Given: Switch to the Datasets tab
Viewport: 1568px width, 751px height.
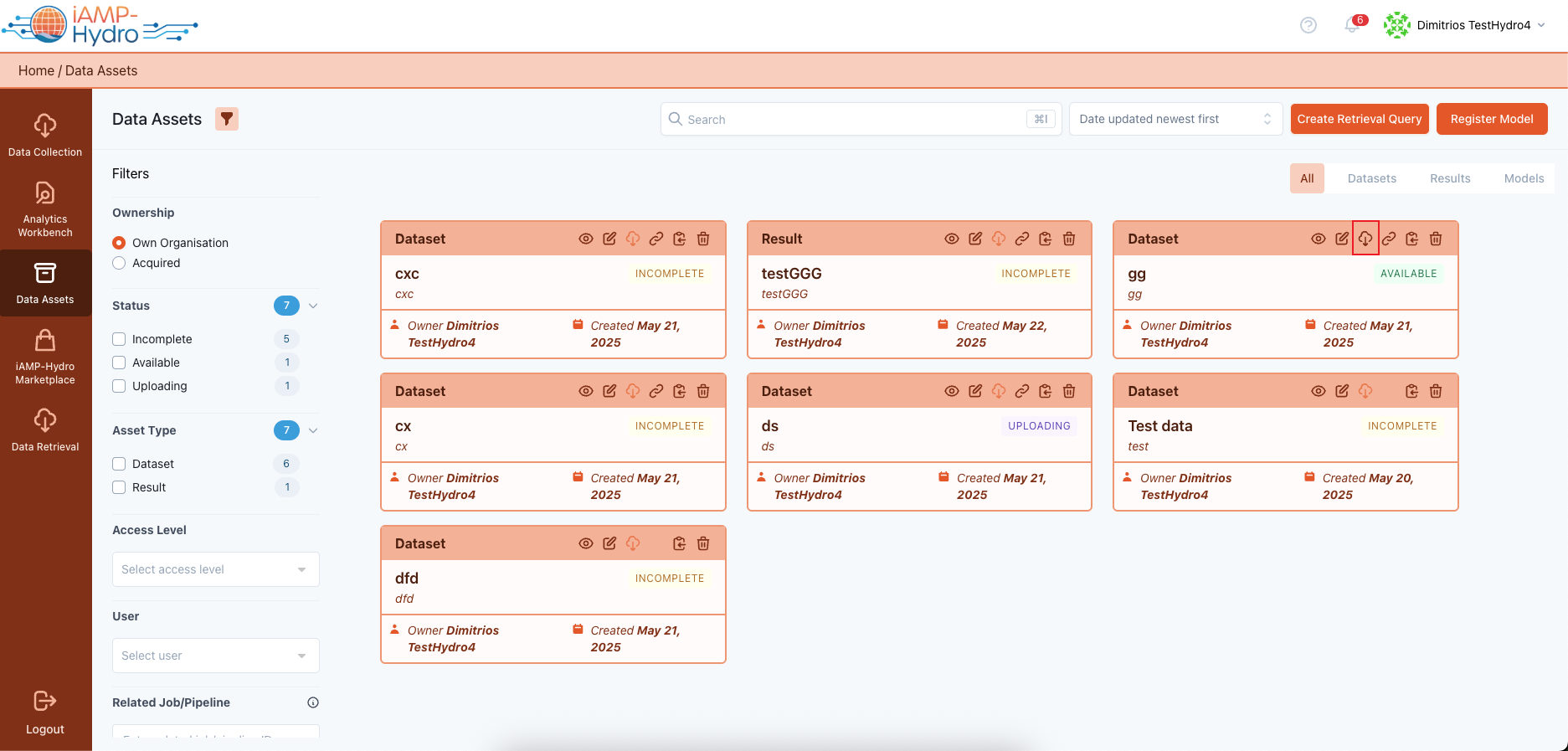Looking at the screenshot, I should [1371, 178].
